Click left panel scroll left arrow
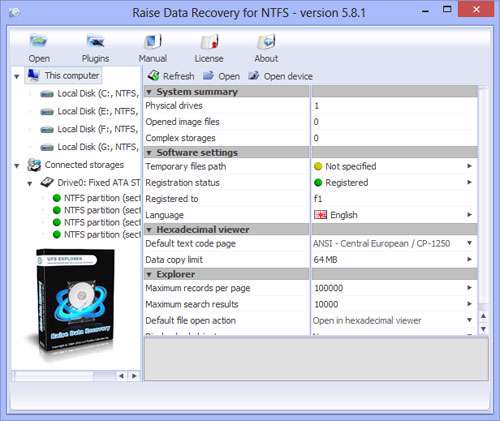 coord(122,376)
